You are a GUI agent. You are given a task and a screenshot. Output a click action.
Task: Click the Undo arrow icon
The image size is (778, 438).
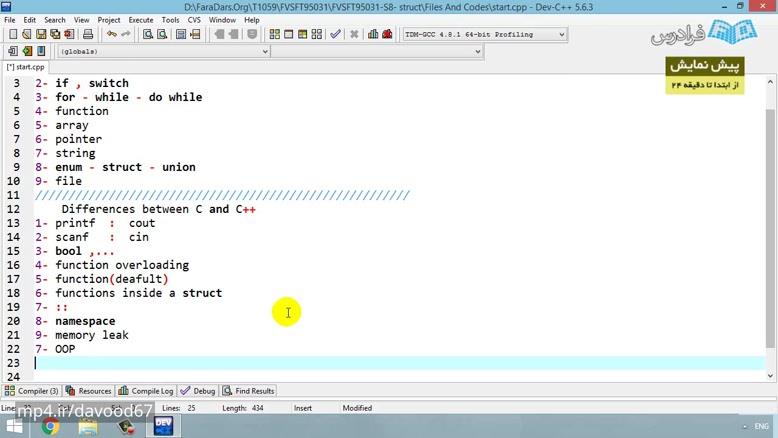pyautogui.click(x=110, y=34)
